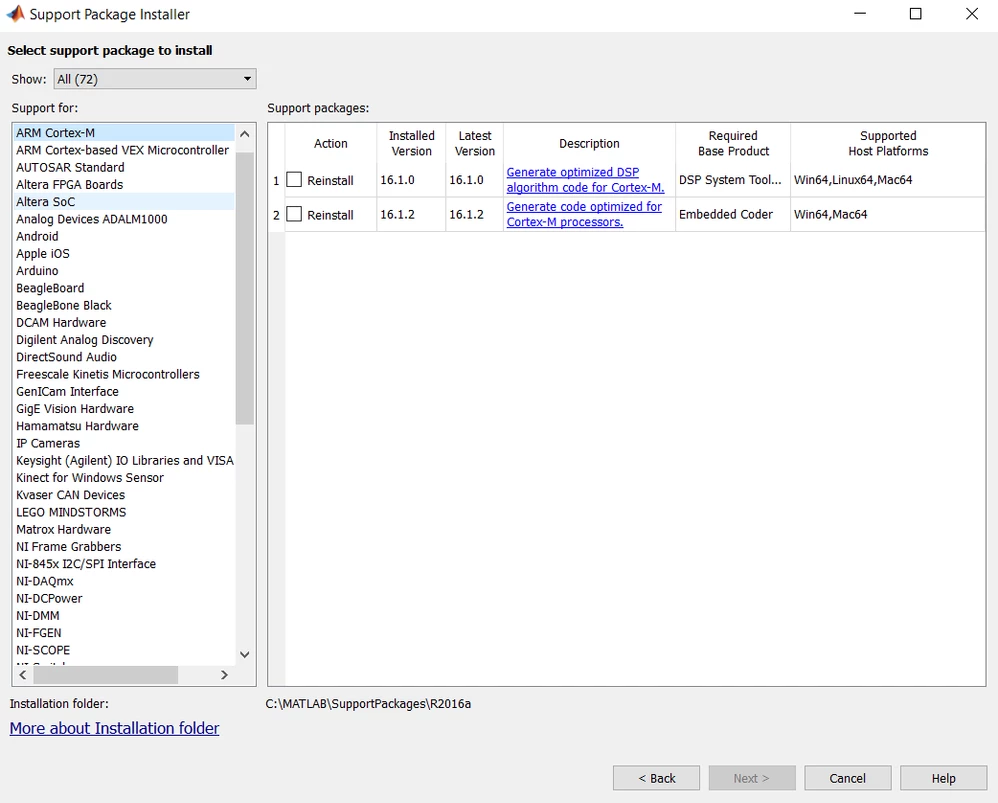998x803 pixels.
Task: Open the Generate optimized DSP algorithm code link
Action: click(x=586, y=180)
